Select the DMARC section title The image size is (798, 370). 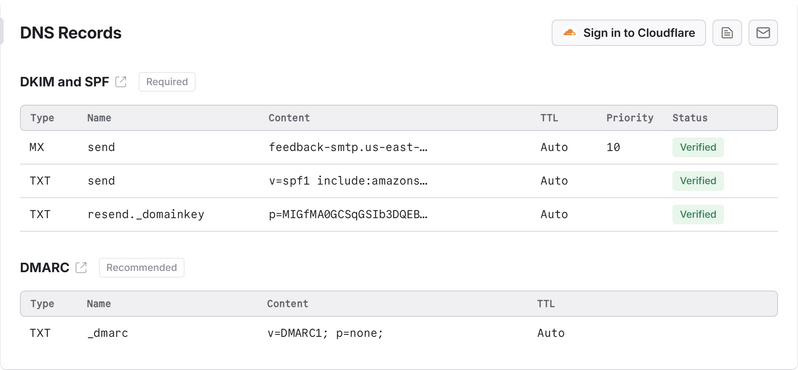pyautogui.click(x=44, y=268)
